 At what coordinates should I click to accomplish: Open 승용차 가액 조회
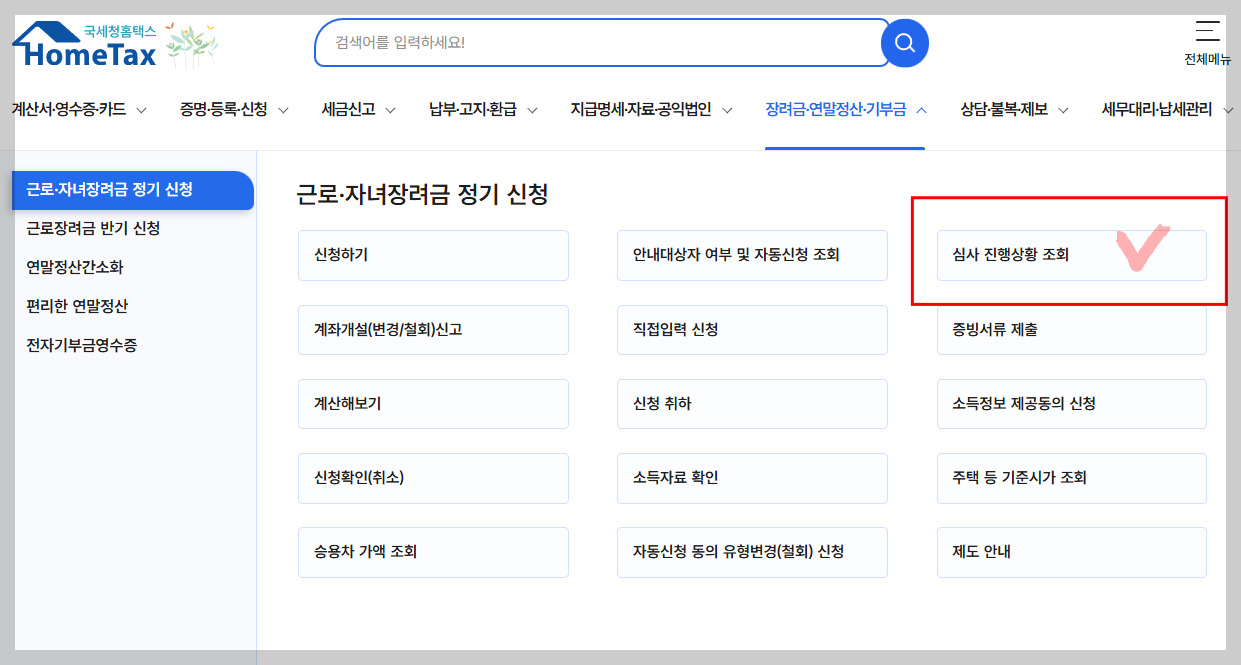pyautogui.click(x=433, y=551)
